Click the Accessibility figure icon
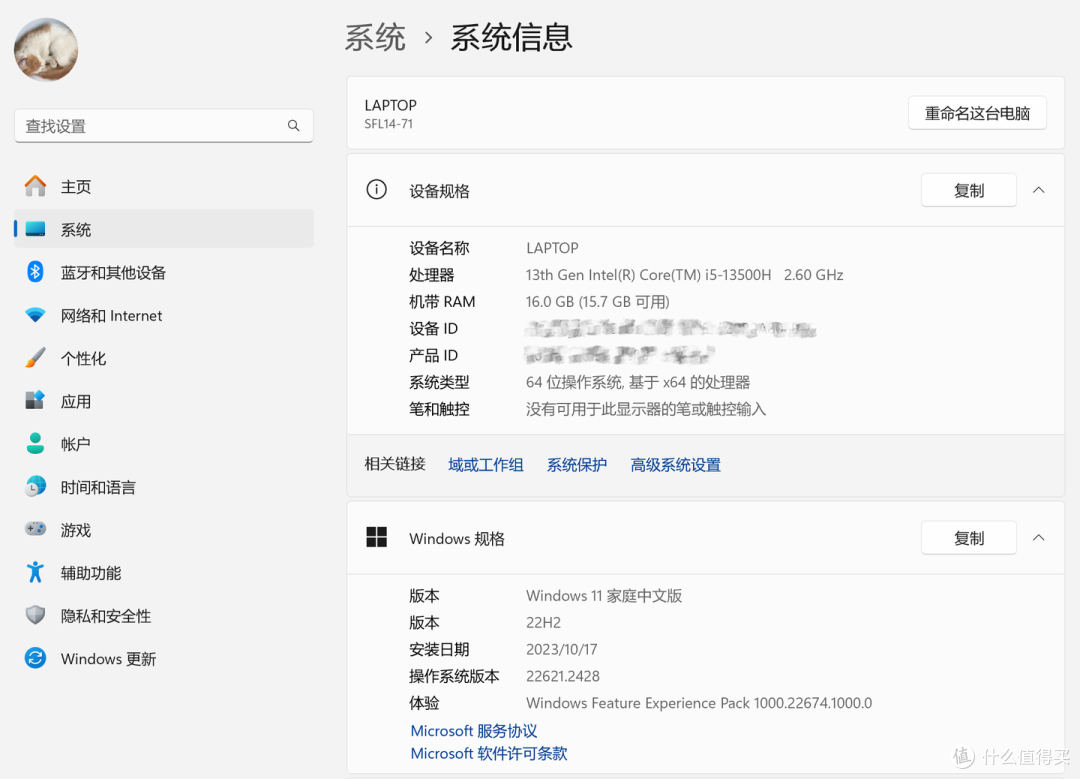The width and height of the screenshot is (1080, 779). (x=35, y=572)
